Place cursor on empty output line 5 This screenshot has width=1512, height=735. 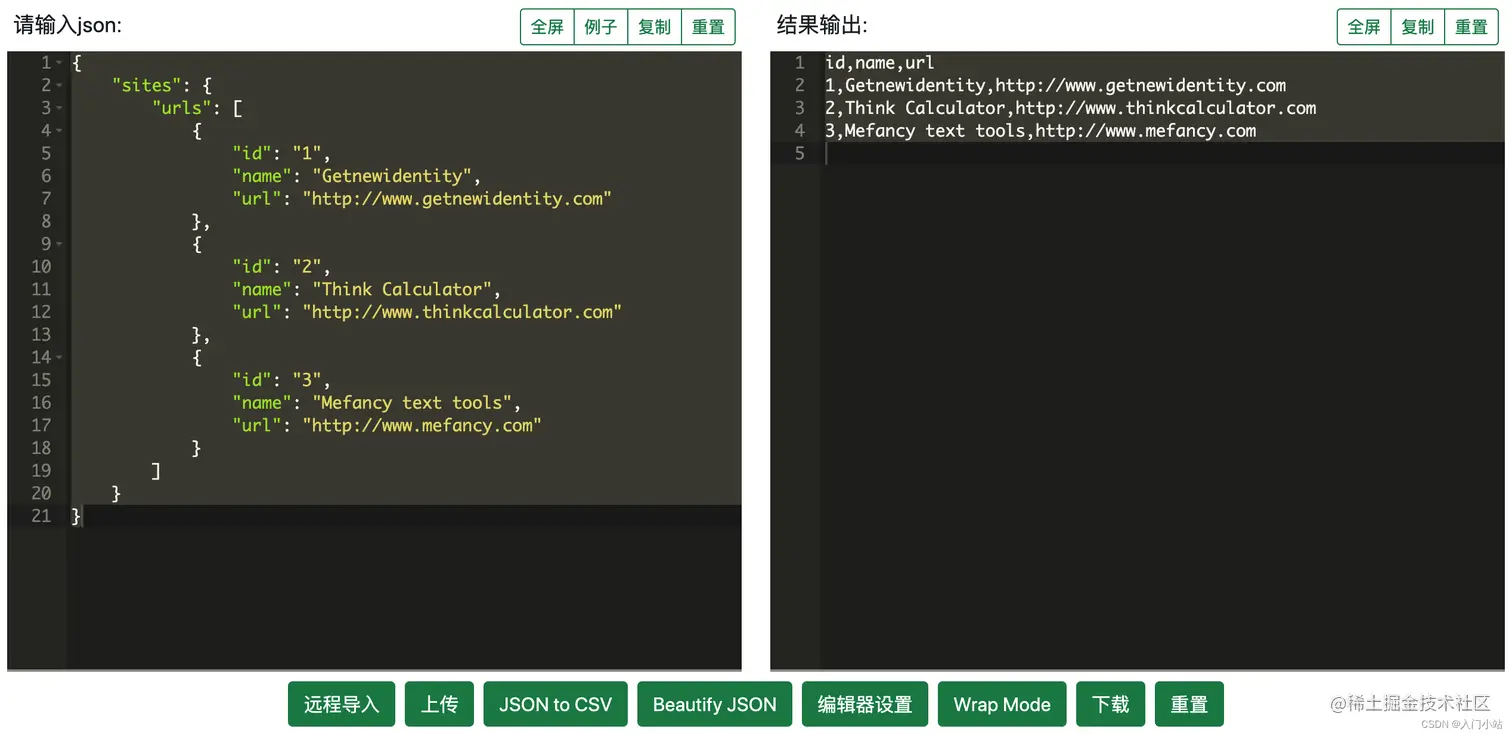tap(1162, 153)
